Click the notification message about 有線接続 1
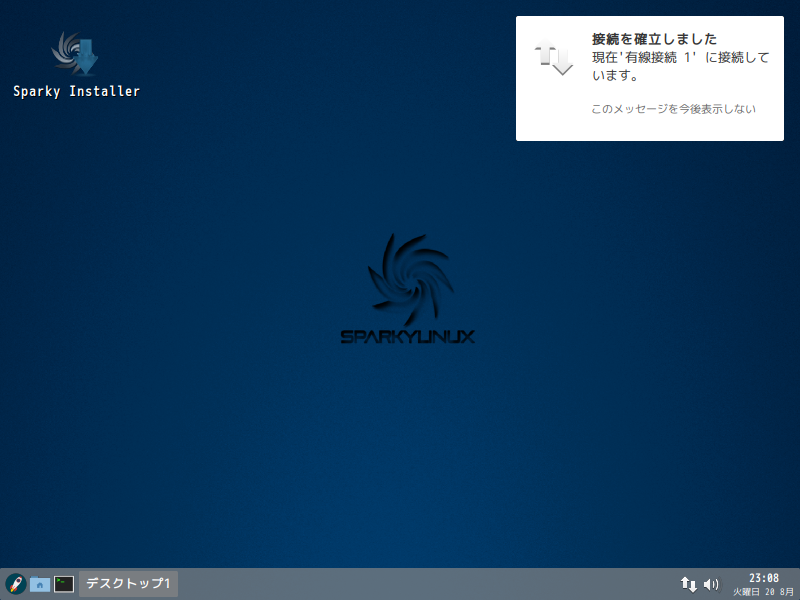Screen dimensions: 800x600 pyautogui.click(x=680, y=66)
